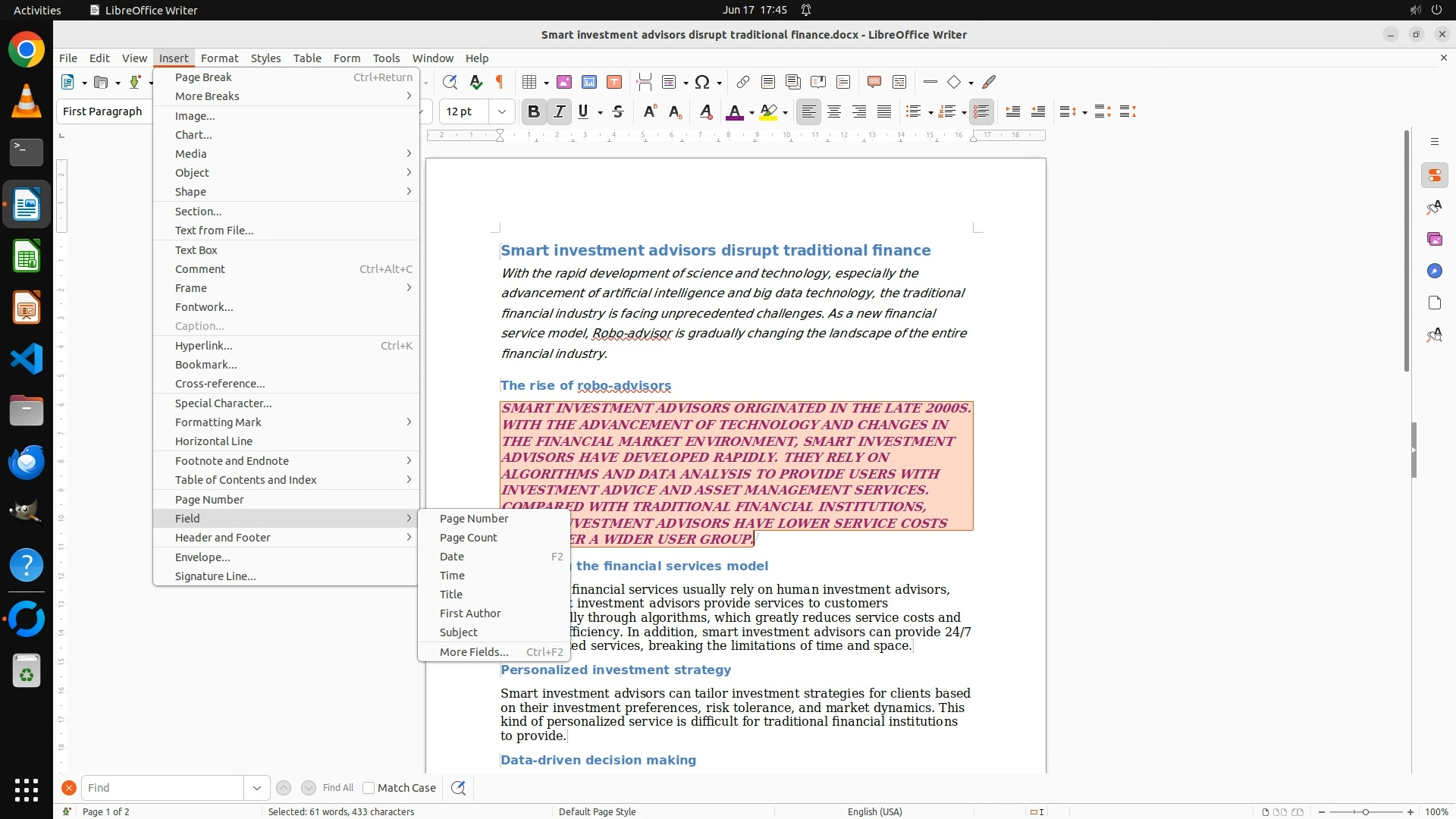Click the Strikethrough formatting icon
The width and height of the screenshot is (1456, 819).
tap(618, 111)
